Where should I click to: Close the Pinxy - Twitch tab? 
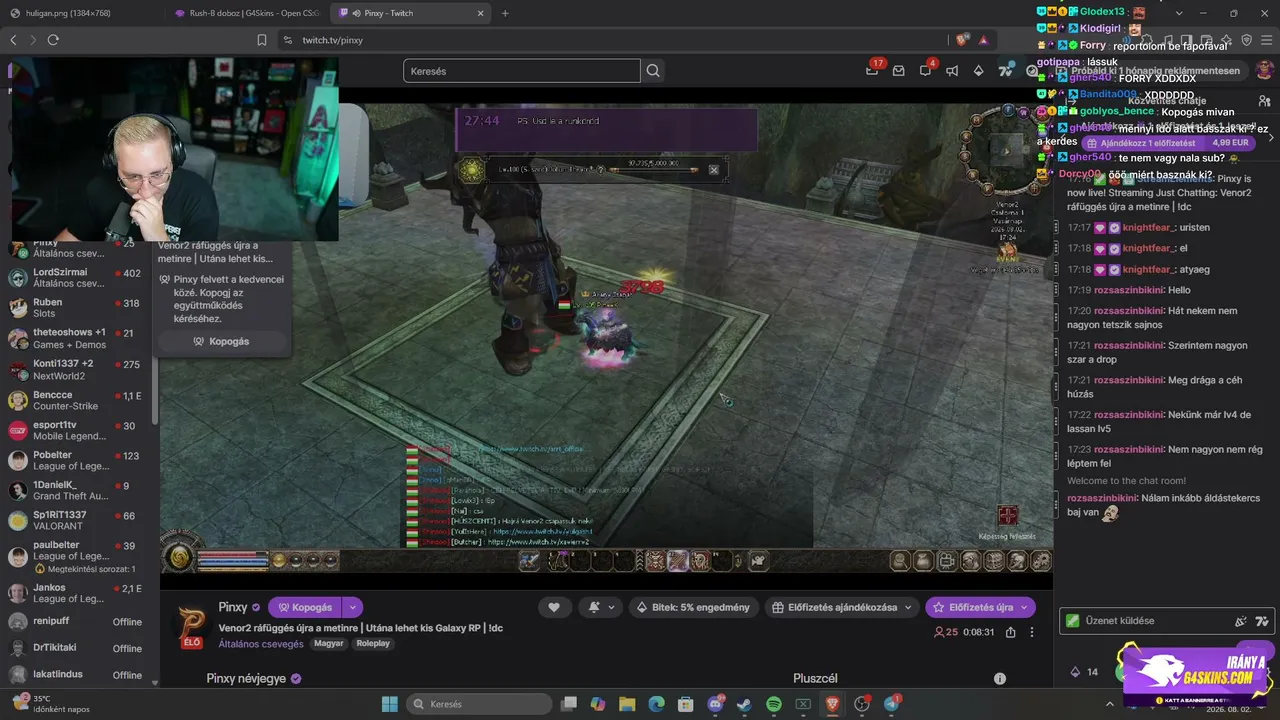click(x=480, y=13)
